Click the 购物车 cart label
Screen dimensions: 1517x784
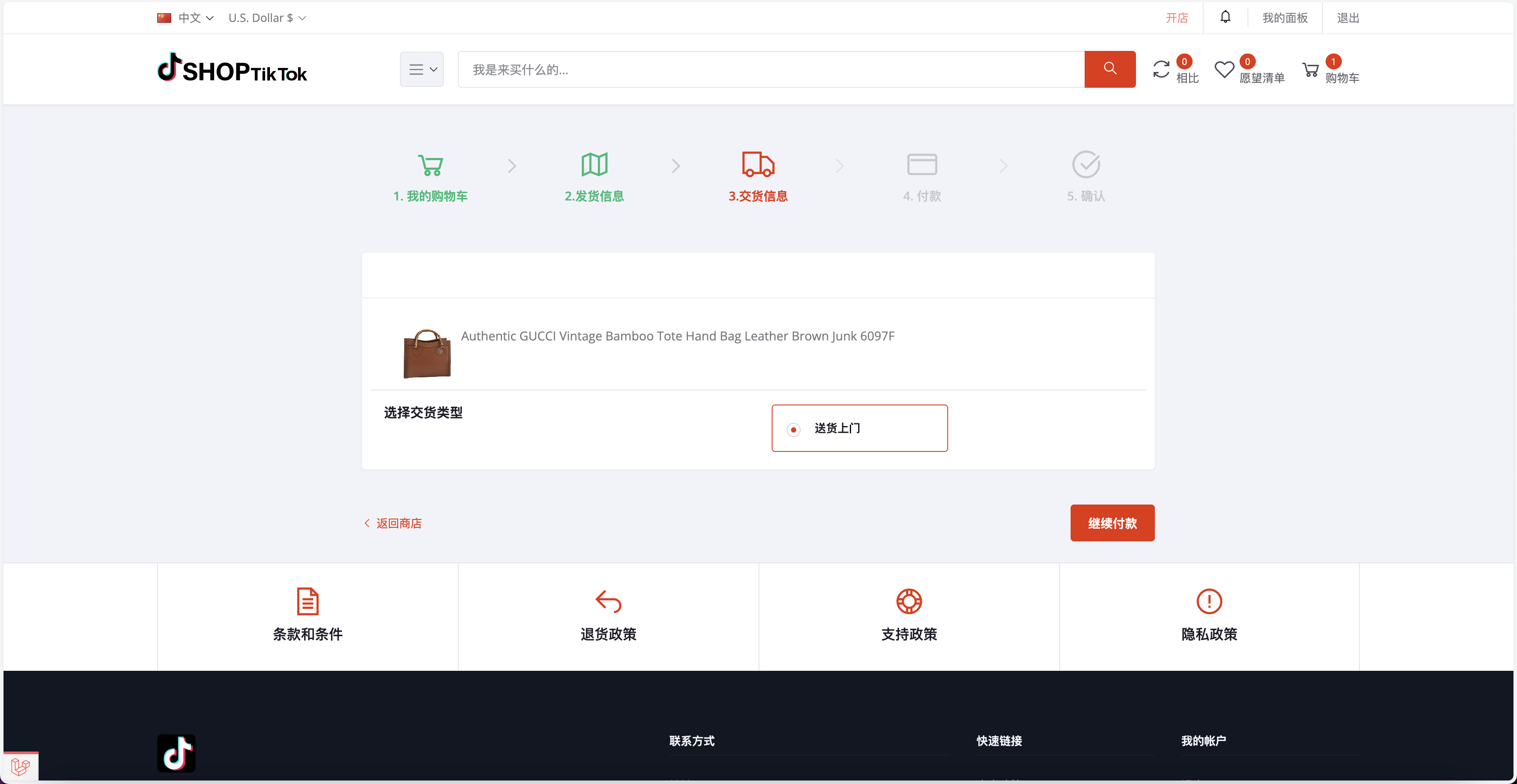[x=1342, y=78]
